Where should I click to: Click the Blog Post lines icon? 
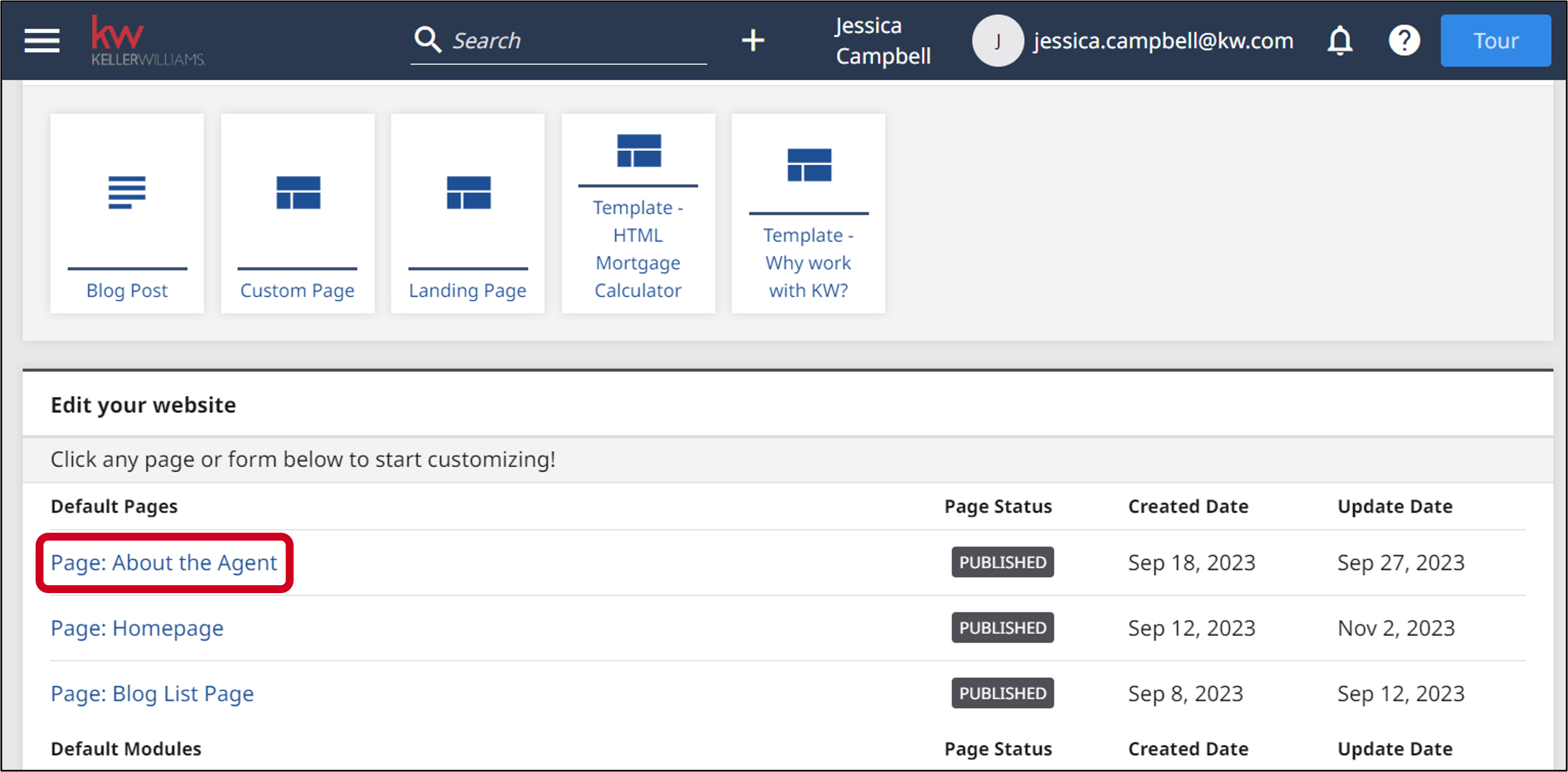[126, 193]
